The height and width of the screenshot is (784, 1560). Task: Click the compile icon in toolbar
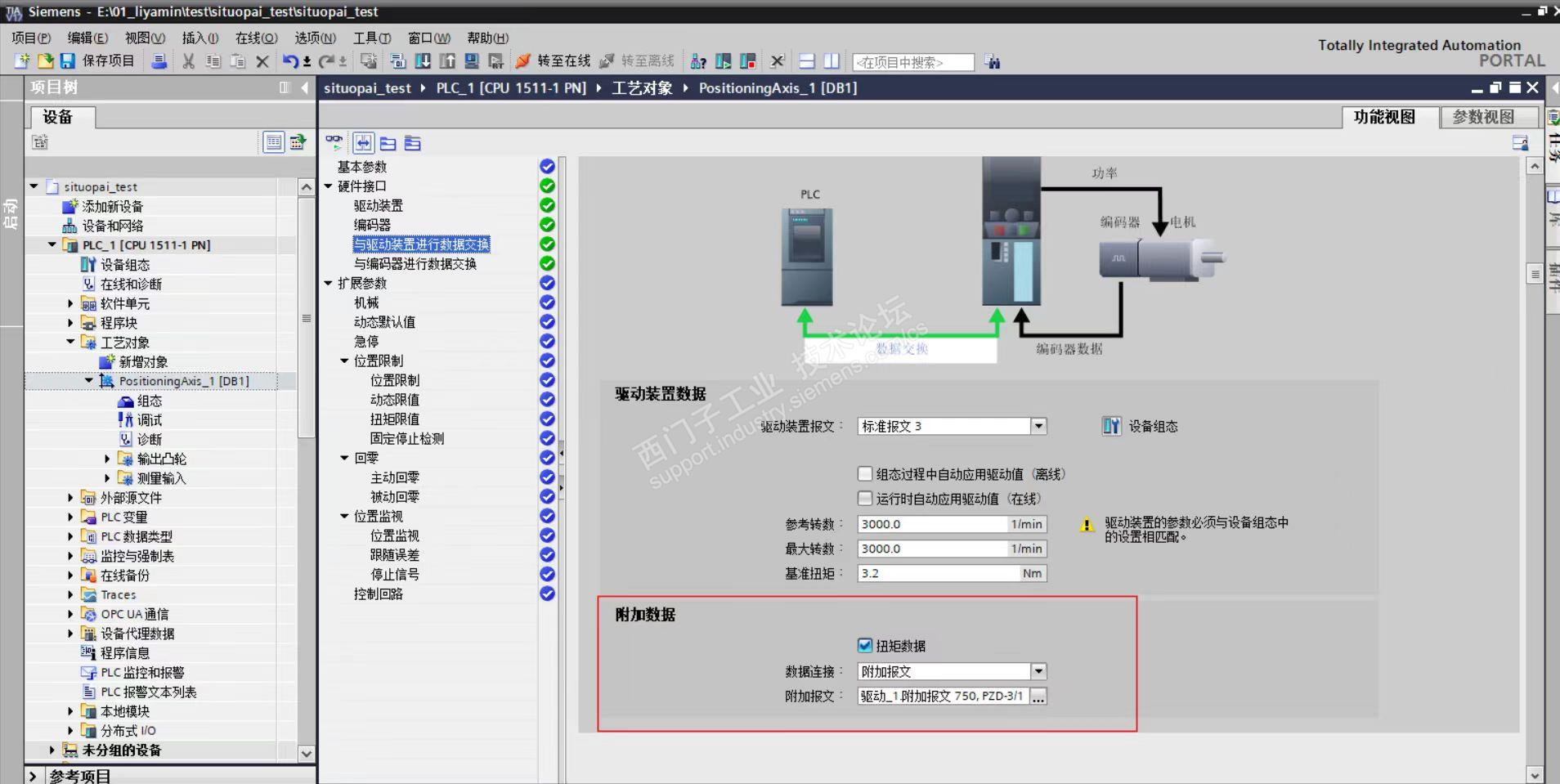(x=398, y=61)
